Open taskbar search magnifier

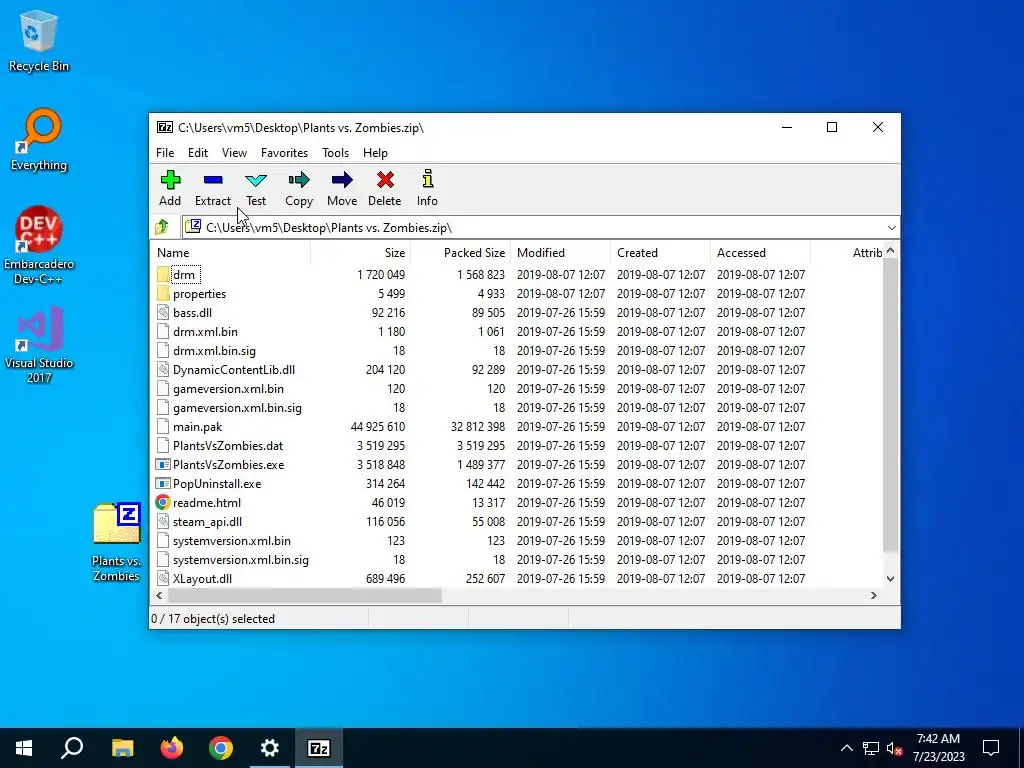(x=72, y=748)
